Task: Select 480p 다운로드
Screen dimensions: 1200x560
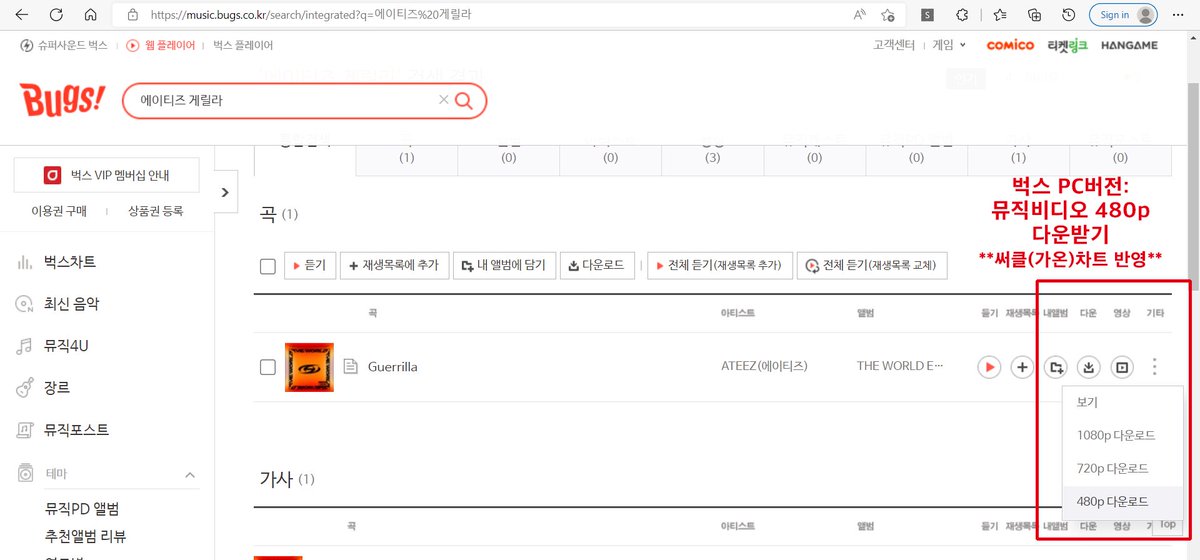Action: [x=1120, y=502]
